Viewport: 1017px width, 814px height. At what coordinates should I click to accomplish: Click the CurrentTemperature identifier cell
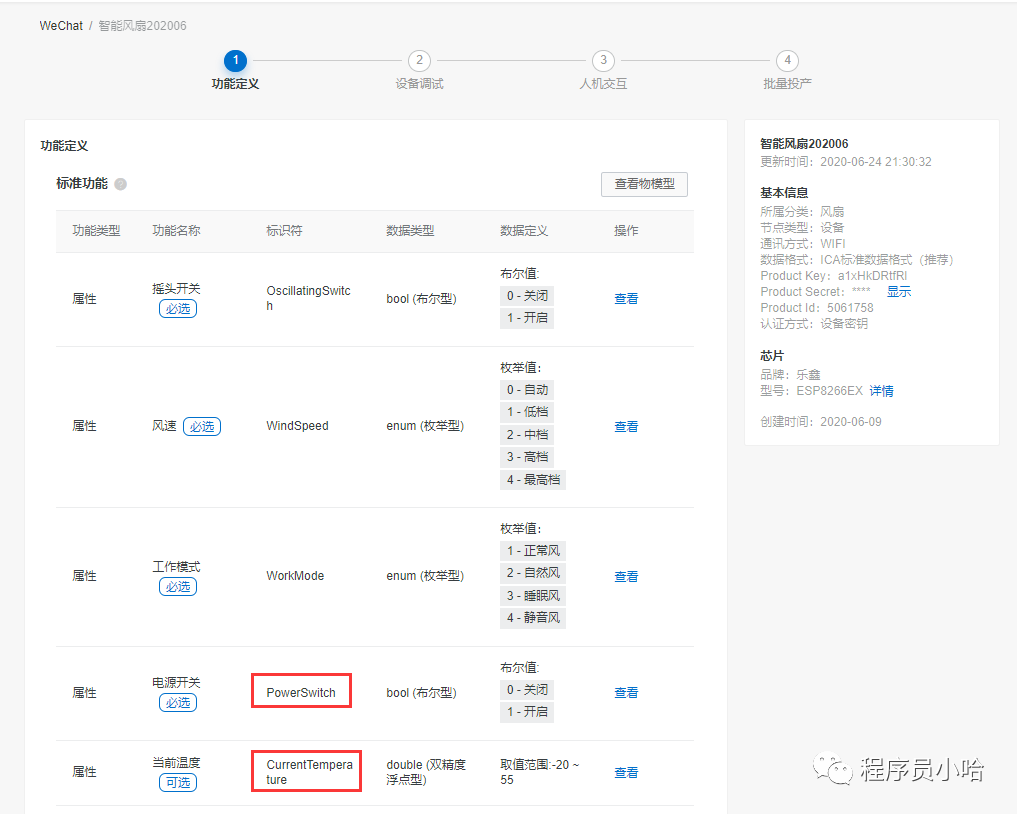[x=308, y=772]
